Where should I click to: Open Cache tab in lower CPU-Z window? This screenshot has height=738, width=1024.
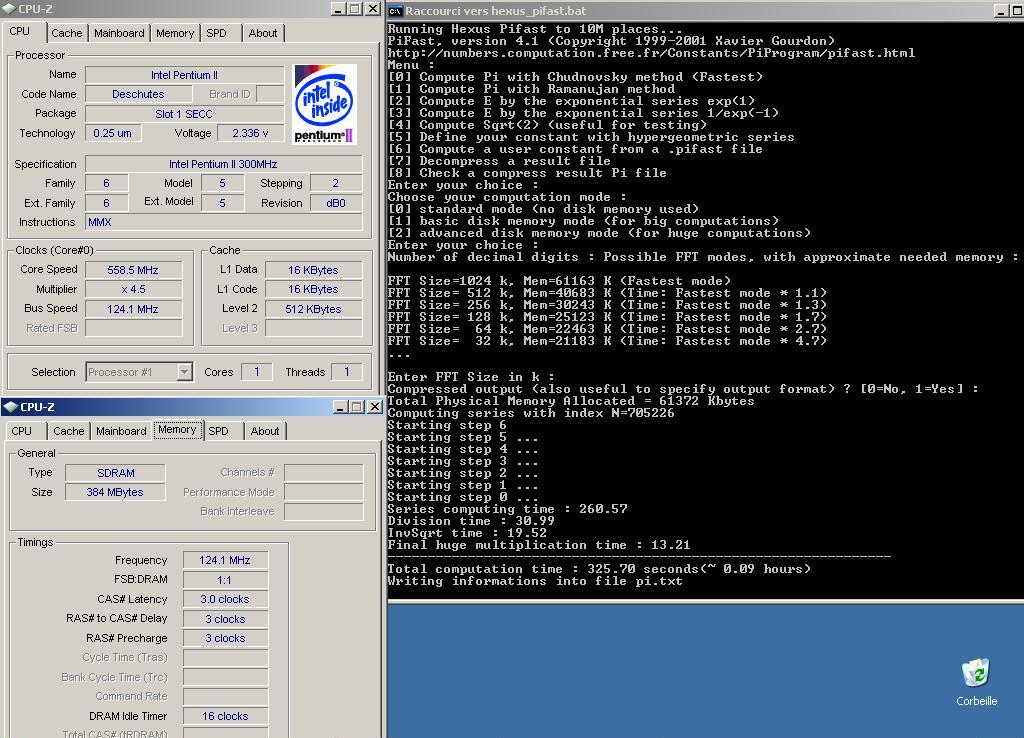[x=69, y=431]
